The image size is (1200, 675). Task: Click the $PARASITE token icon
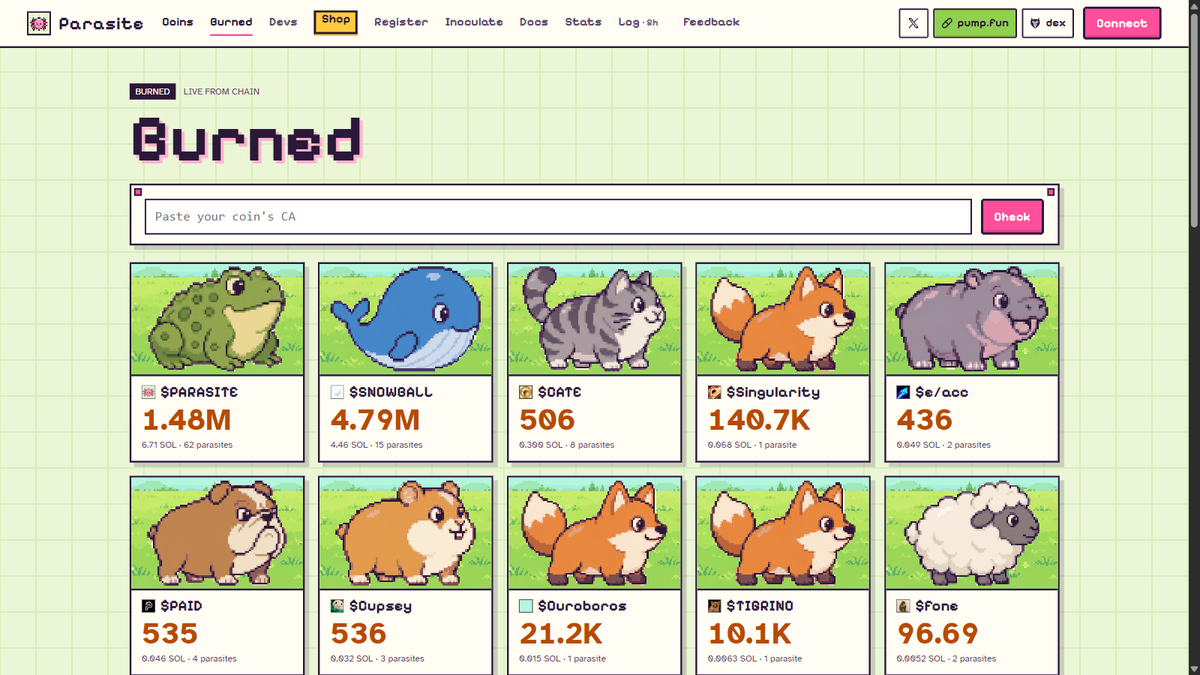(149, 392)
